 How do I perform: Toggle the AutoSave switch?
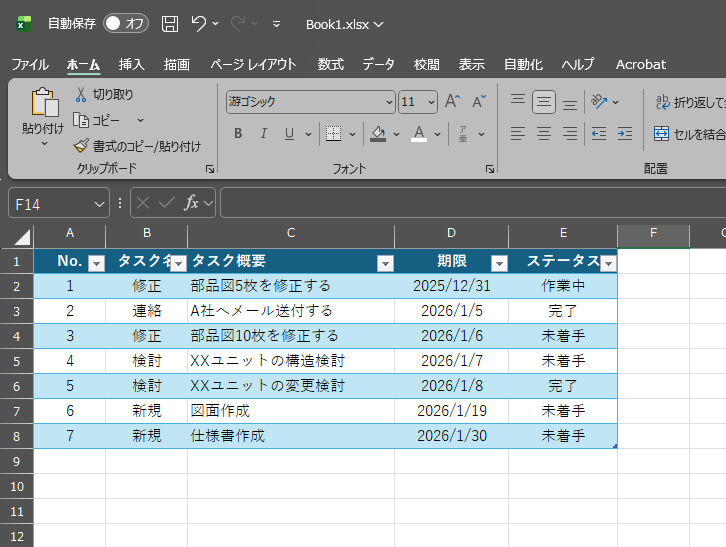coord(125,23)
